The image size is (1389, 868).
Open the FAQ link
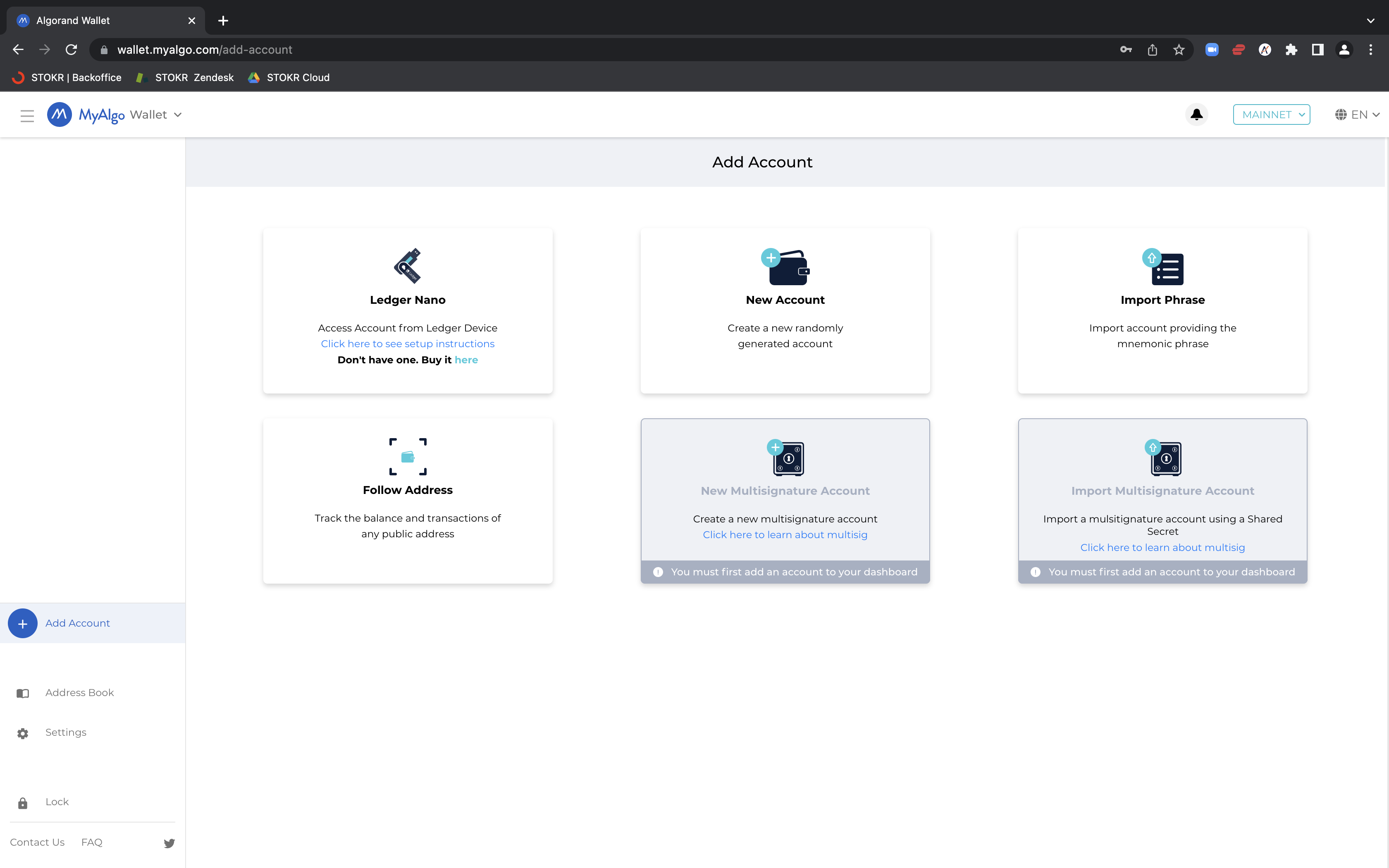[x=92, y=843]
